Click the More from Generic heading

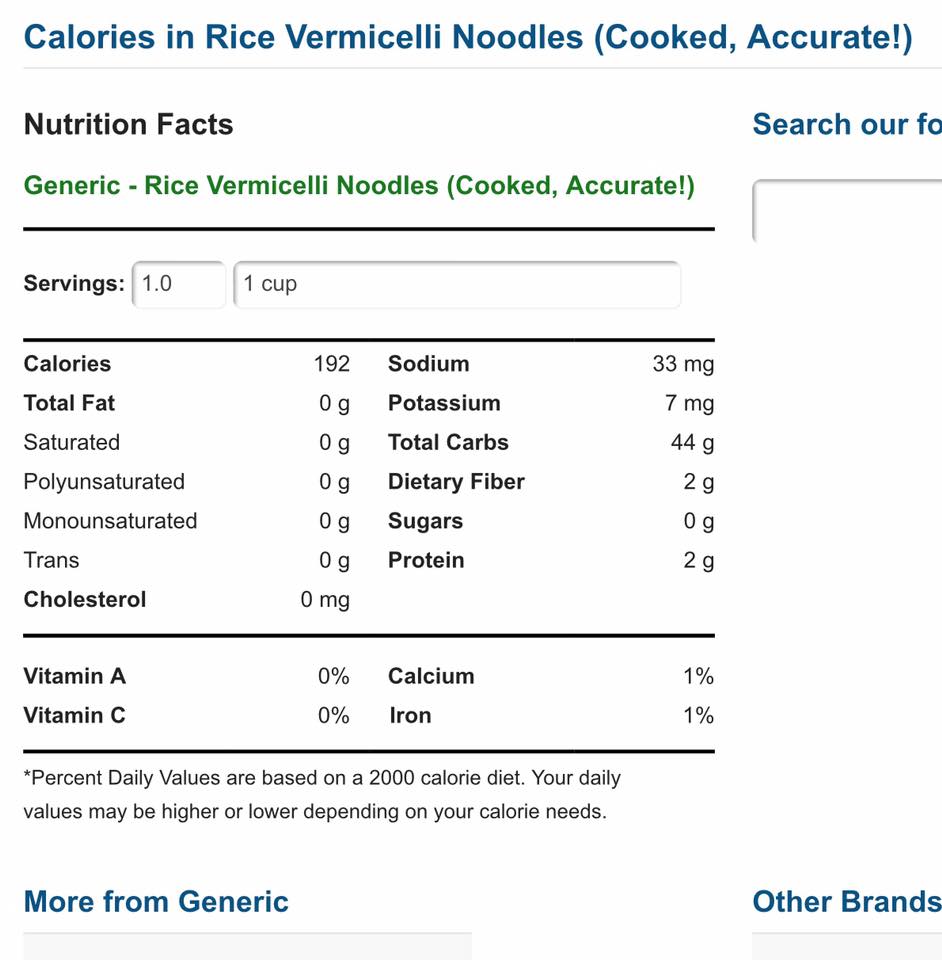tap(156, 901)
